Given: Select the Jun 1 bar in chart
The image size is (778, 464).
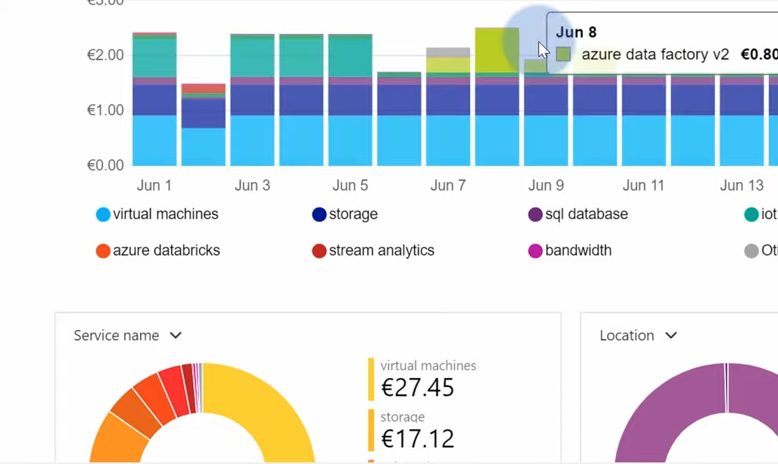Looking at the screenshot, I should 154,99.
